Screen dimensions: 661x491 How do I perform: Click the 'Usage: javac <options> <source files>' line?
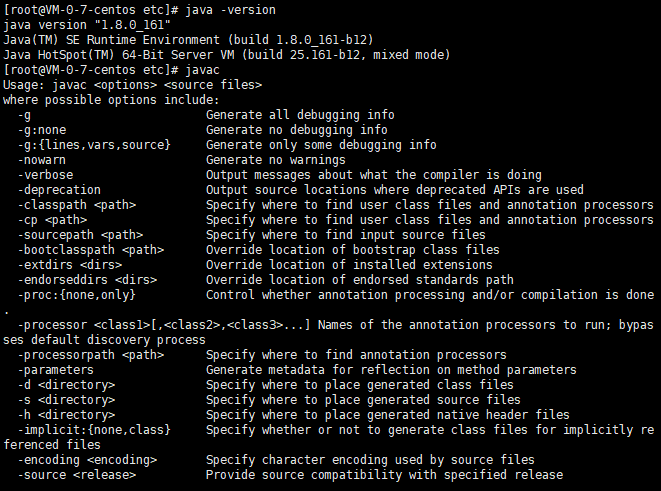click(x=132, y=85)
